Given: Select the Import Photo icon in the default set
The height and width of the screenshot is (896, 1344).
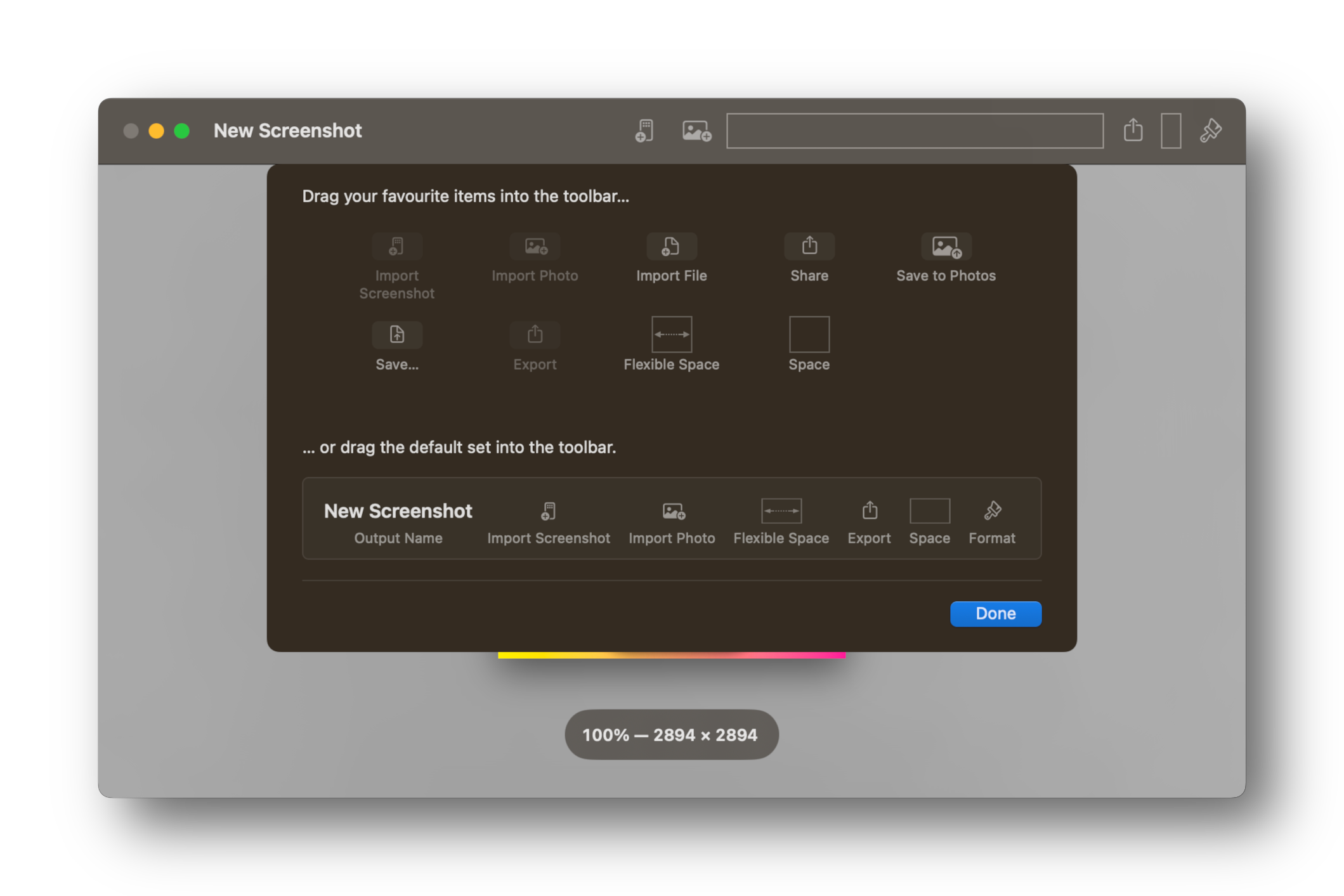Looking at the screenshot, I should coord(672,510).
